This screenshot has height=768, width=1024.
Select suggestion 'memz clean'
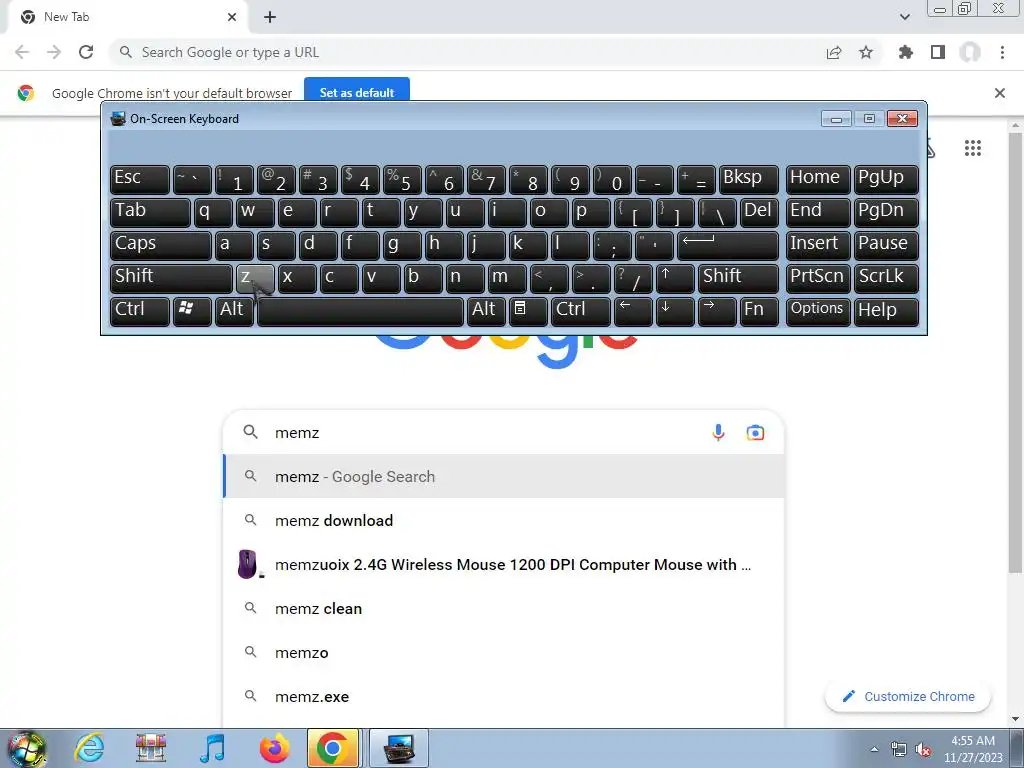coord(504,609)
